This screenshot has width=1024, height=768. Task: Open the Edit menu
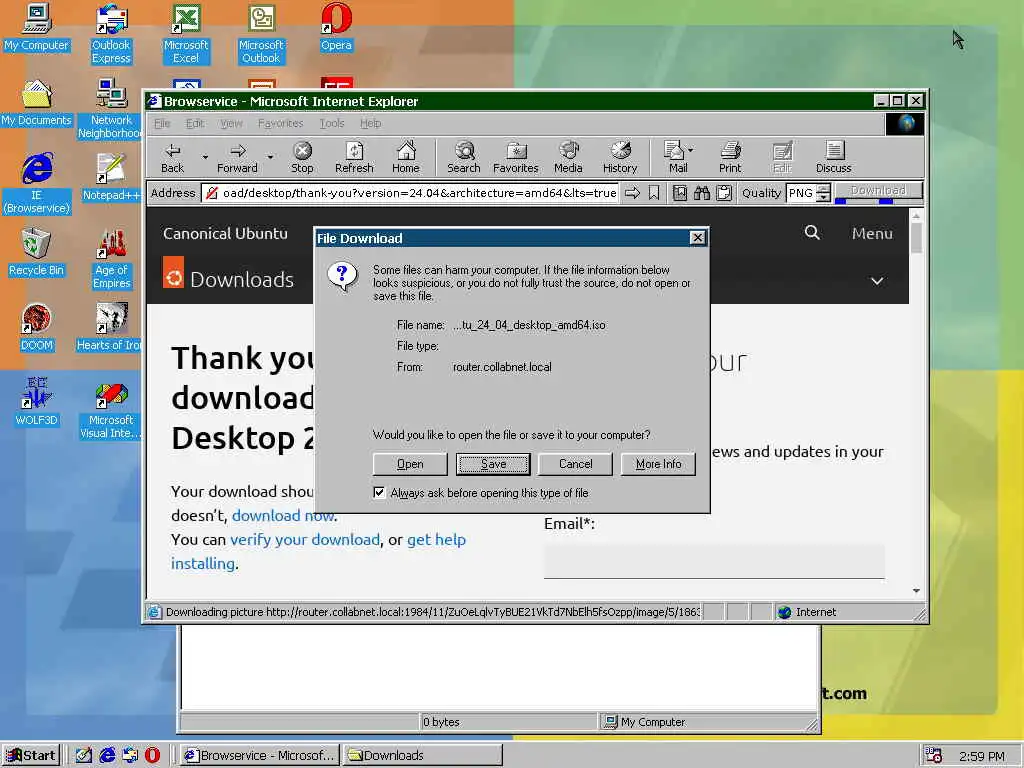195,123
